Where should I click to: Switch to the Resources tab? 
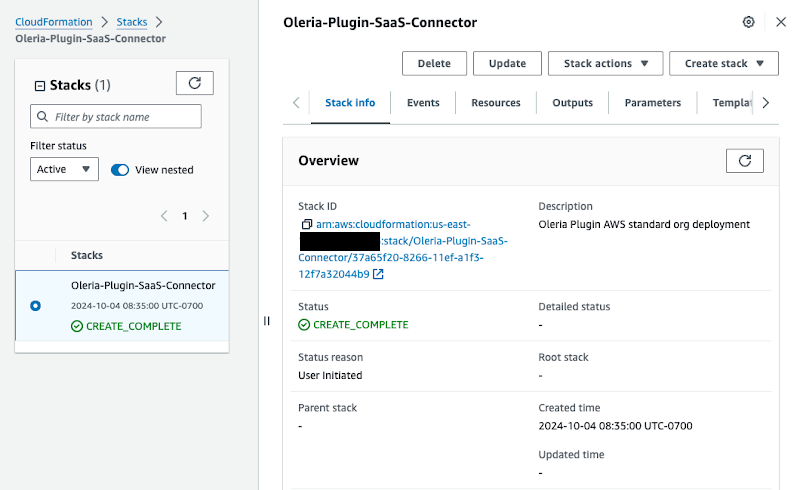point(495,103)
